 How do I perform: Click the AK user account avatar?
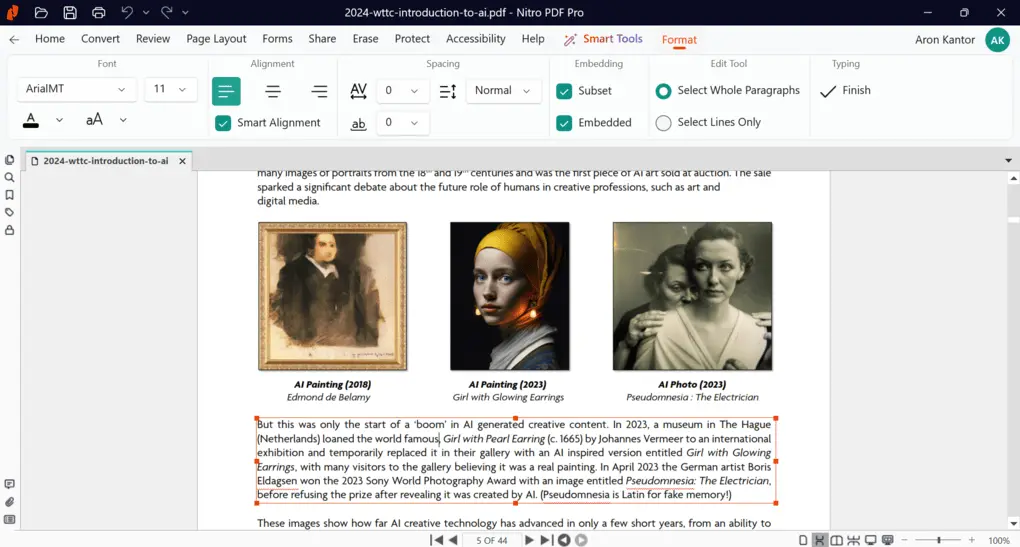tap(997, 40)
